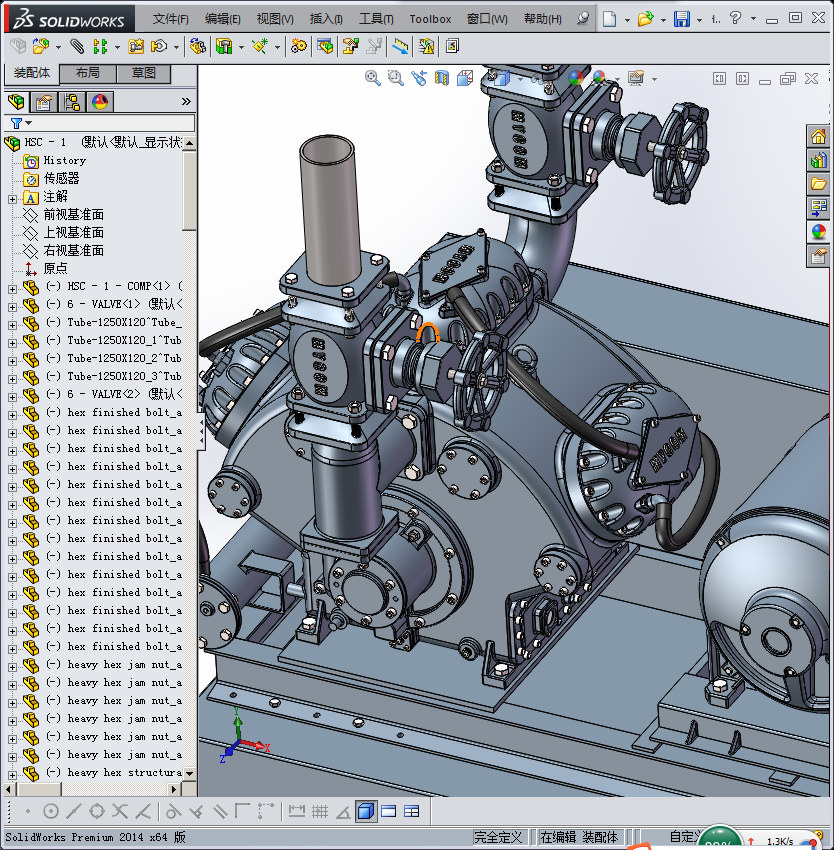
Task: Open the ConfigurationManager tab icon
Action: (x=72, y=102)
